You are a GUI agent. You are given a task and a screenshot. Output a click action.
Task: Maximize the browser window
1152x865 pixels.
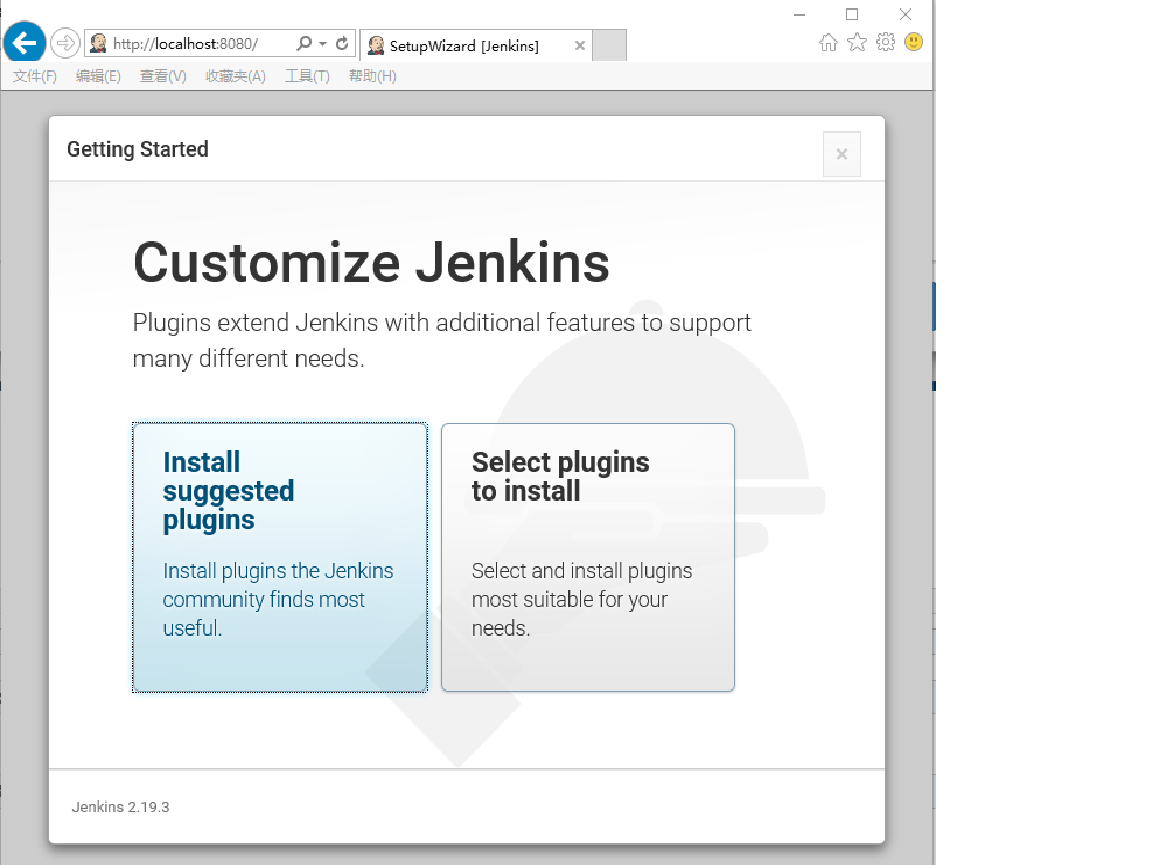tap(852, 14)
